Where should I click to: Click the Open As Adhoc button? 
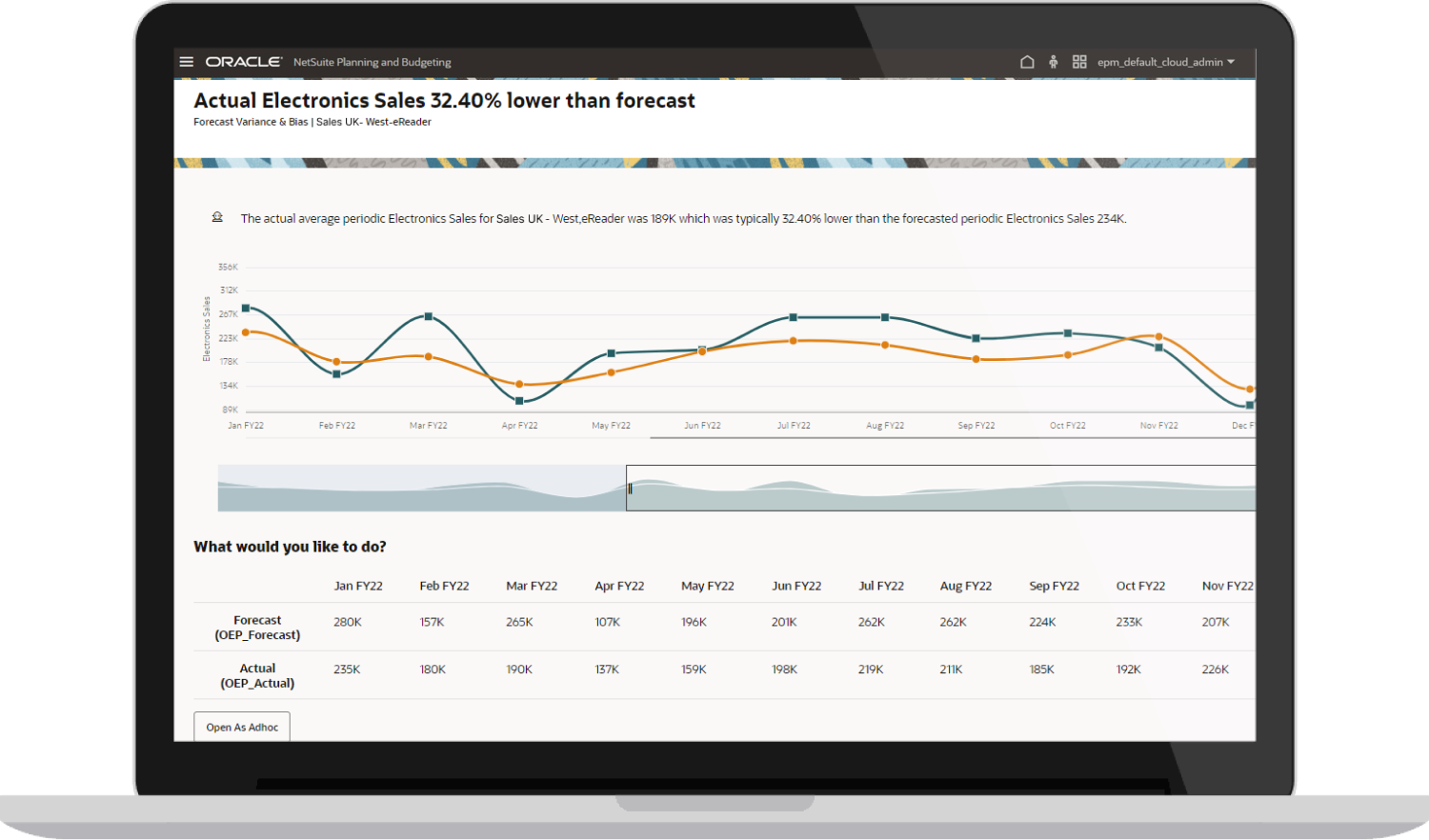[x=242, y=727]
